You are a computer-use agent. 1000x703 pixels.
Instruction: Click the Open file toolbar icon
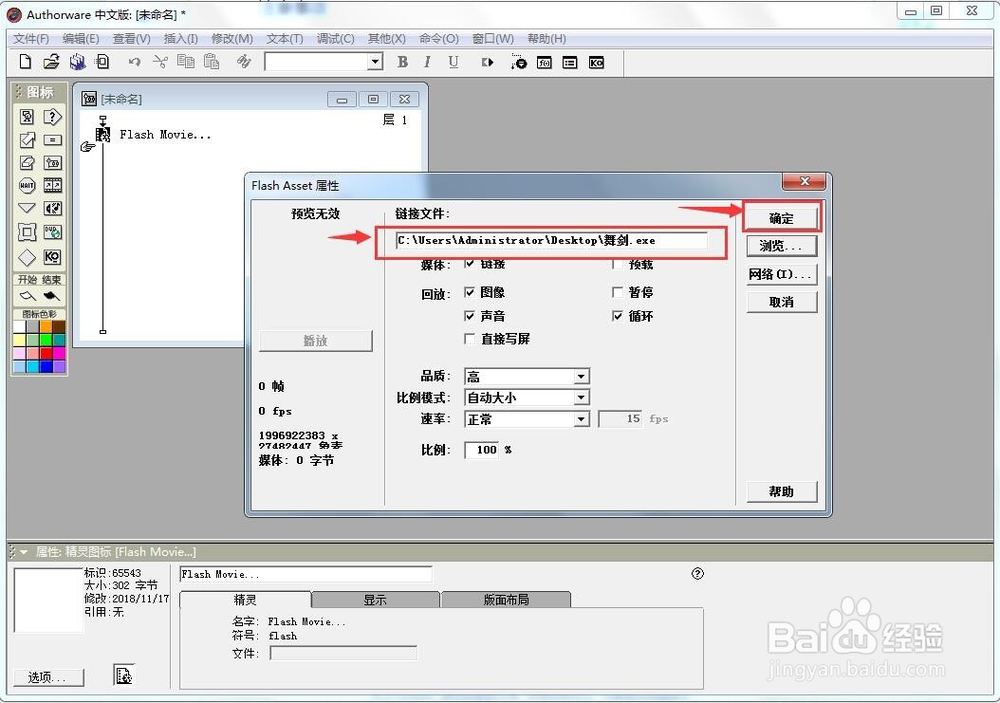tap(51, 62)
